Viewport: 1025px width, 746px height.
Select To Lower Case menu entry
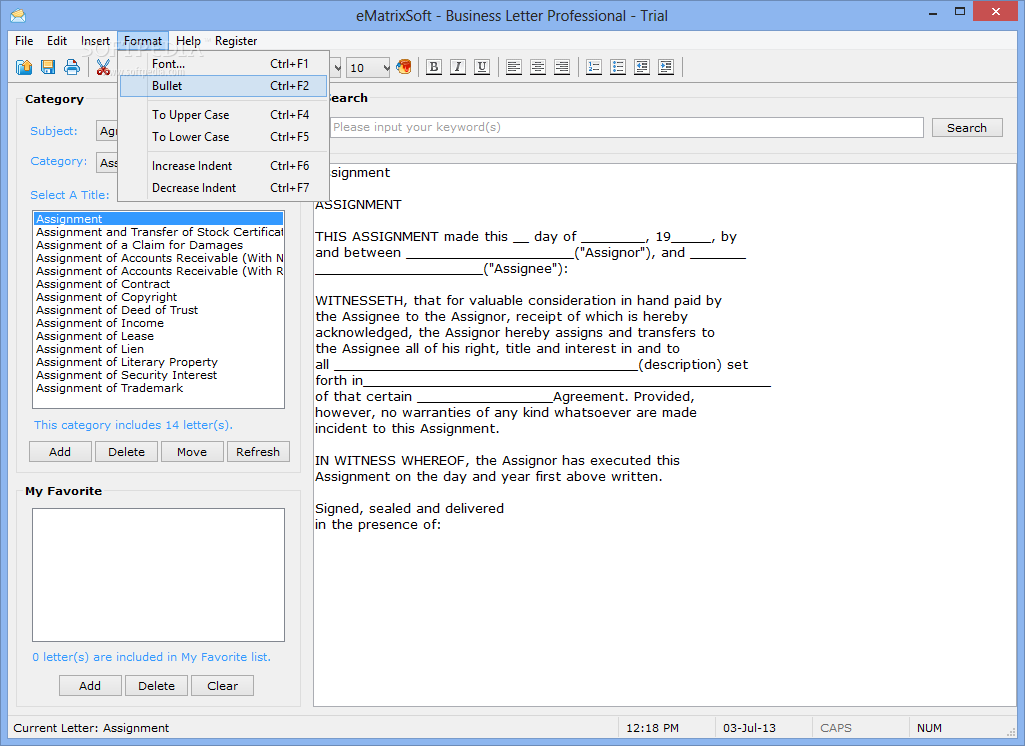pyautogui.click(x=224, y=137)
